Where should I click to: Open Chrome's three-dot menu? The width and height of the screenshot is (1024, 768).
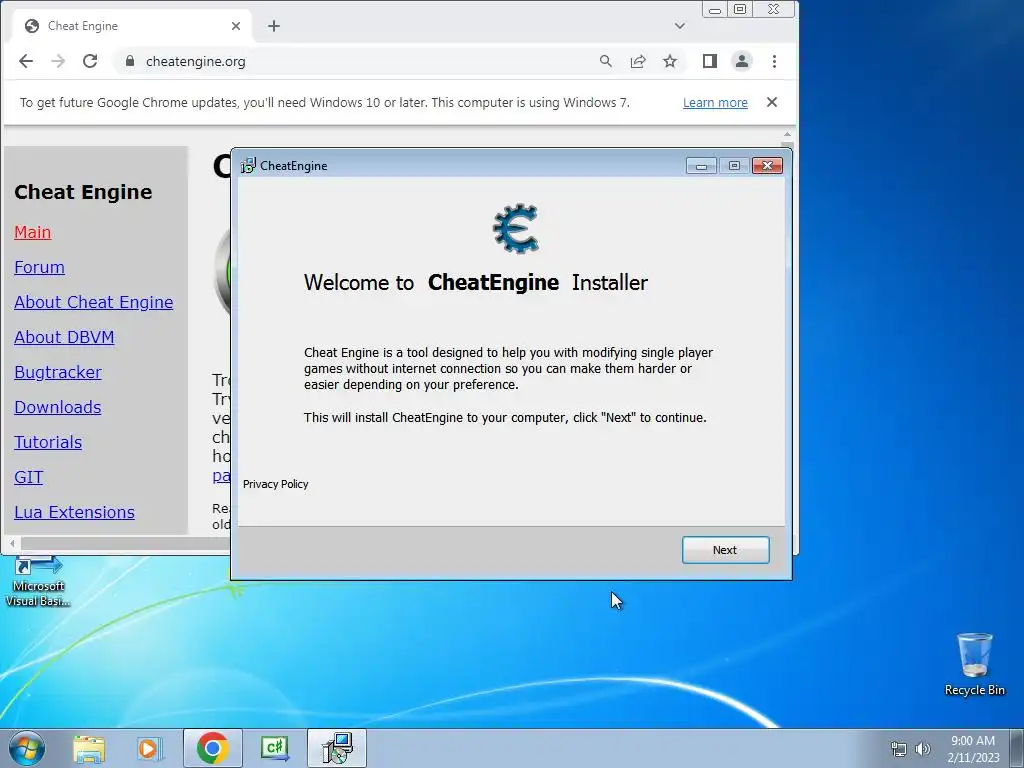tap(774, 61)
